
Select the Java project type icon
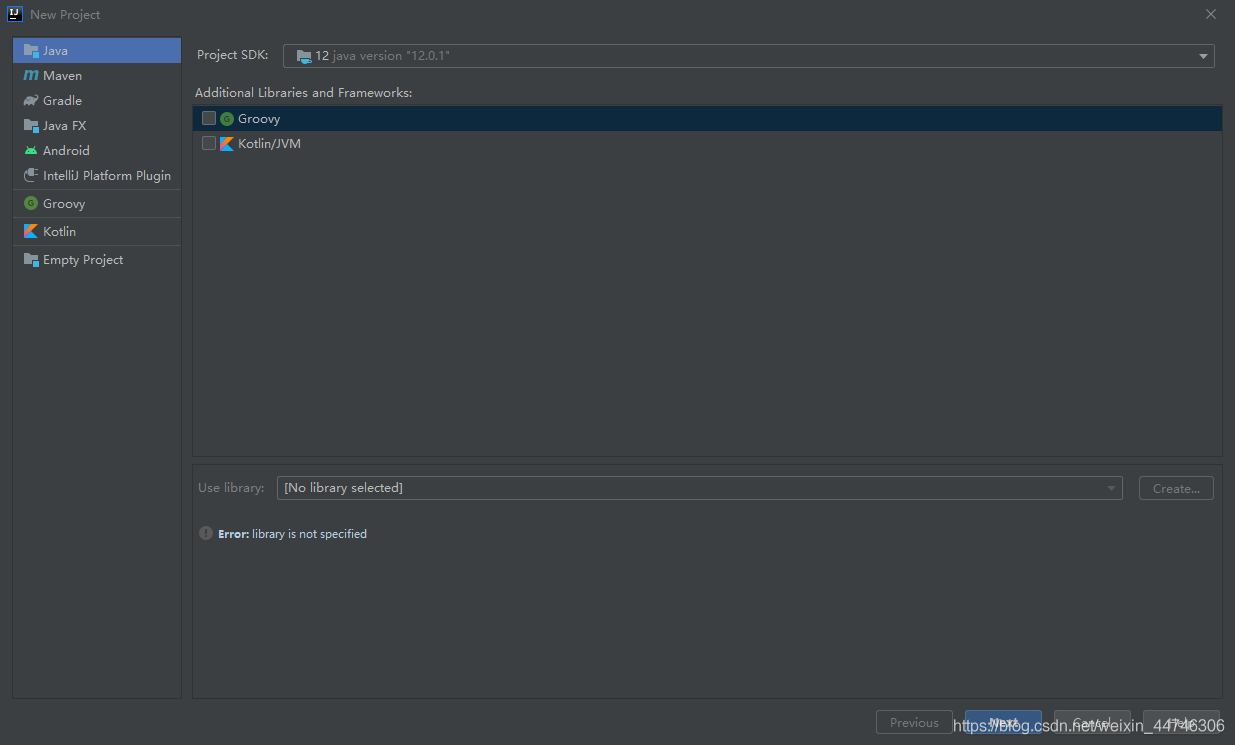[x=31, y=50]
